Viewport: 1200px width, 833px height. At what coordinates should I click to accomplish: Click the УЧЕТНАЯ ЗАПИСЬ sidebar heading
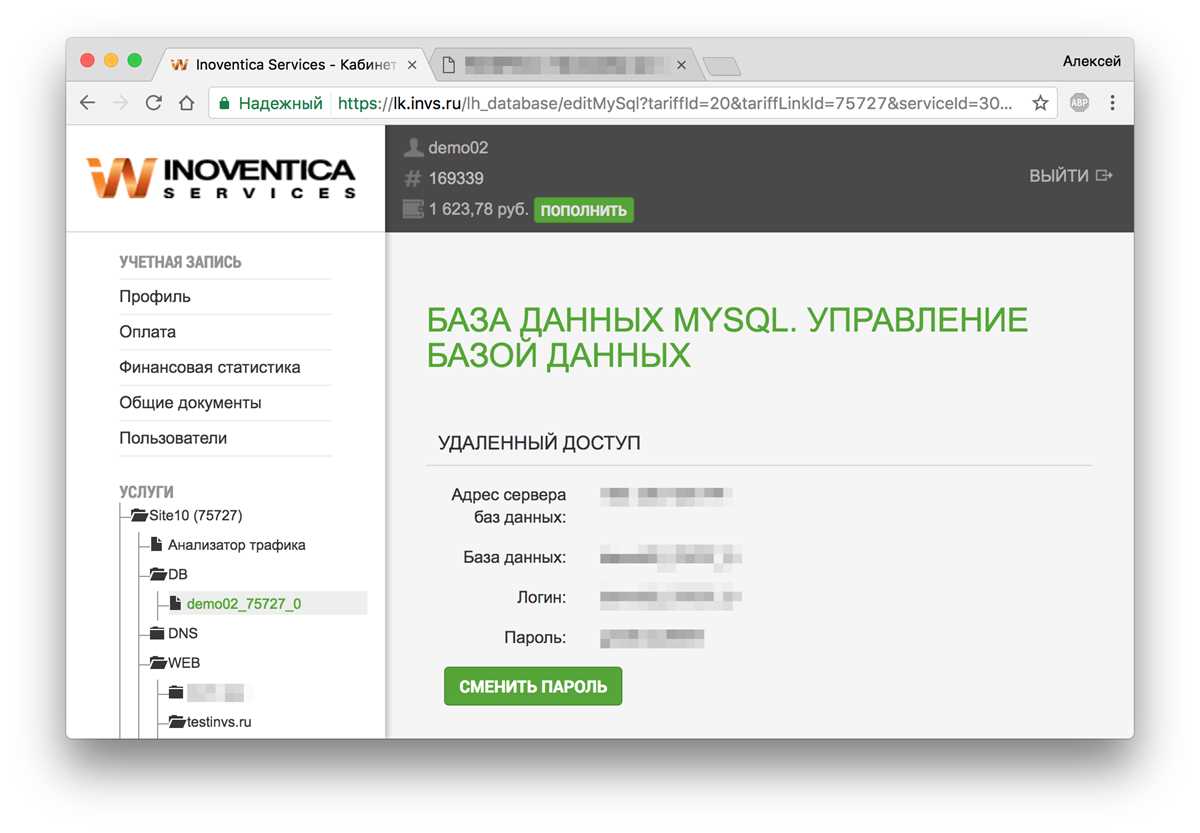[x=180, y=262]
